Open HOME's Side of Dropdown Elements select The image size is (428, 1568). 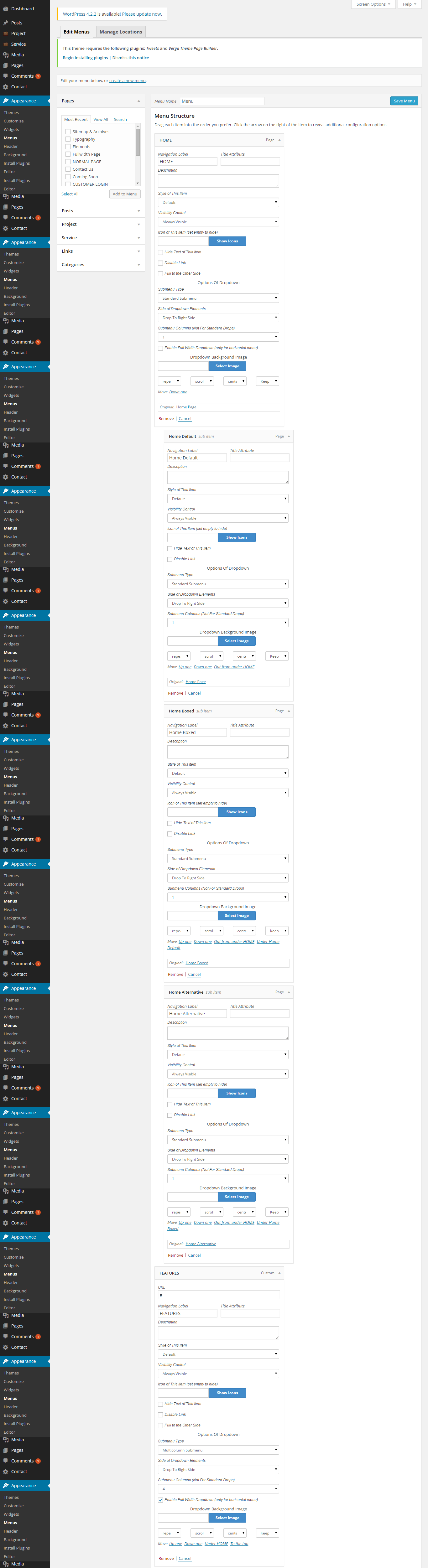point(219,318)
